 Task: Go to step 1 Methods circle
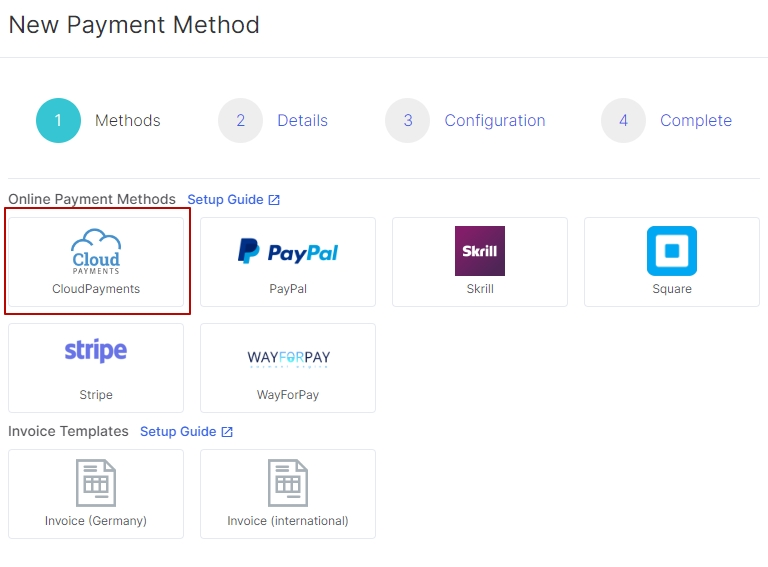58,121
